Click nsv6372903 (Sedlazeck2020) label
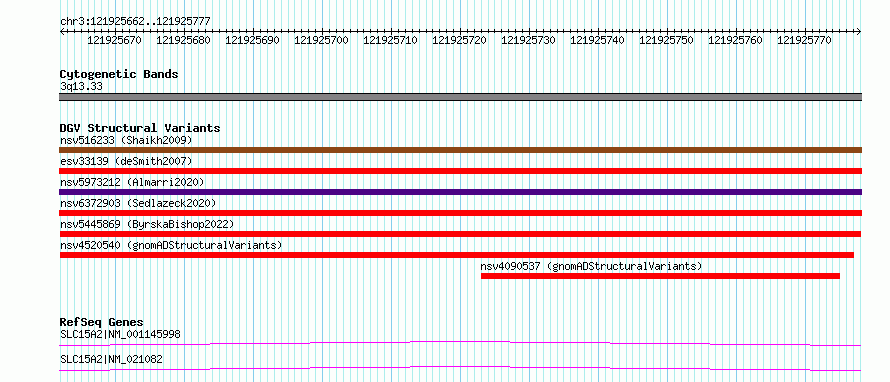Screen dimensions: 890x382 138,203
